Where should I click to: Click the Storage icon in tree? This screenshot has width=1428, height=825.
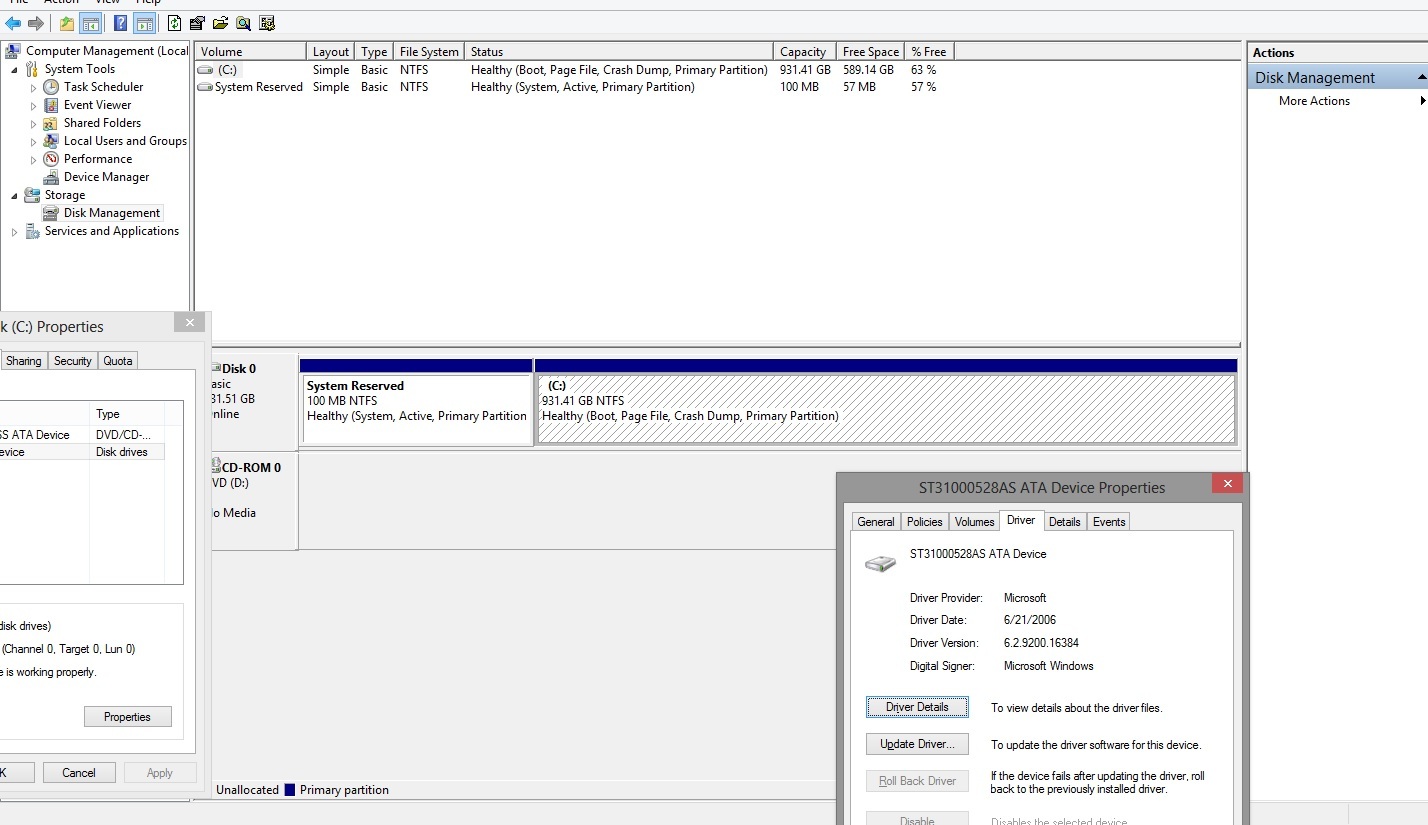tap(32, 195)
